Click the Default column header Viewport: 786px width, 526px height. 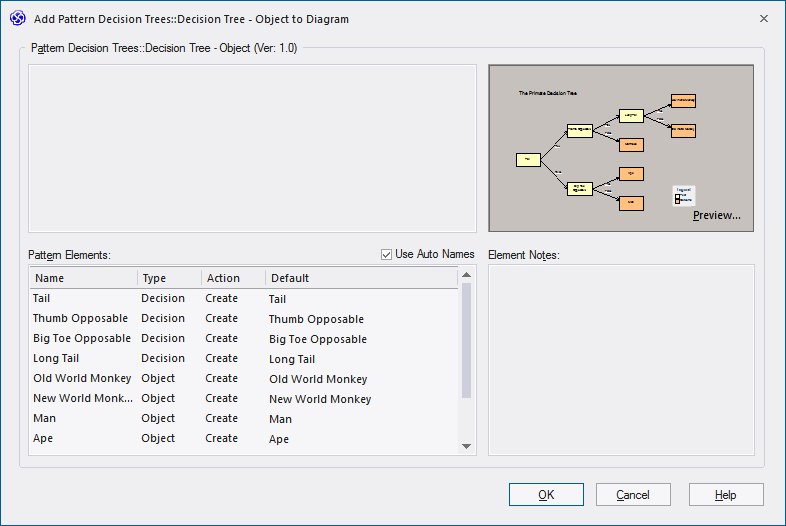pyautogui.click(x=360, y=278)
